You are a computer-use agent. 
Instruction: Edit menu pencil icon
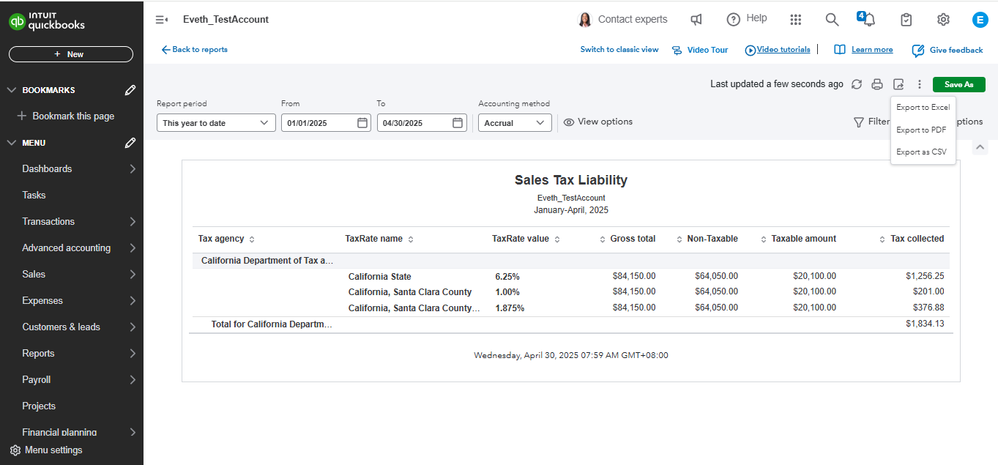click(x=130, y=143)
